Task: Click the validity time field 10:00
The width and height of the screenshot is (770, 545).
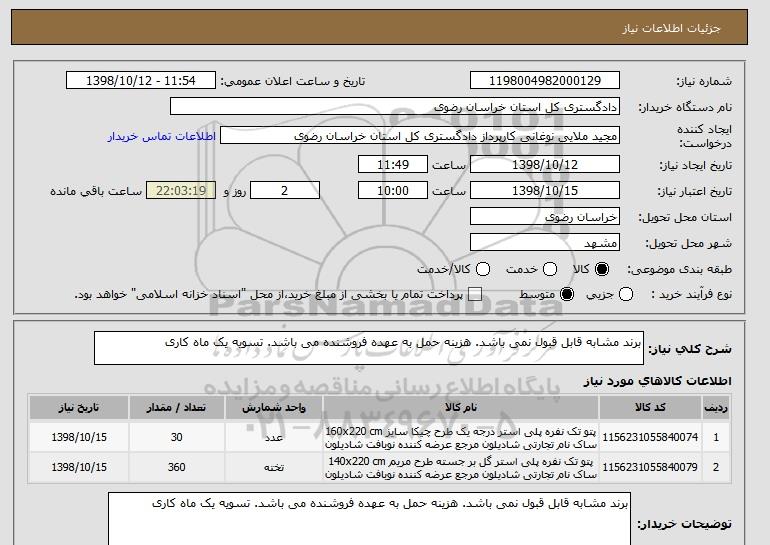Action: [x=393, y=191]
